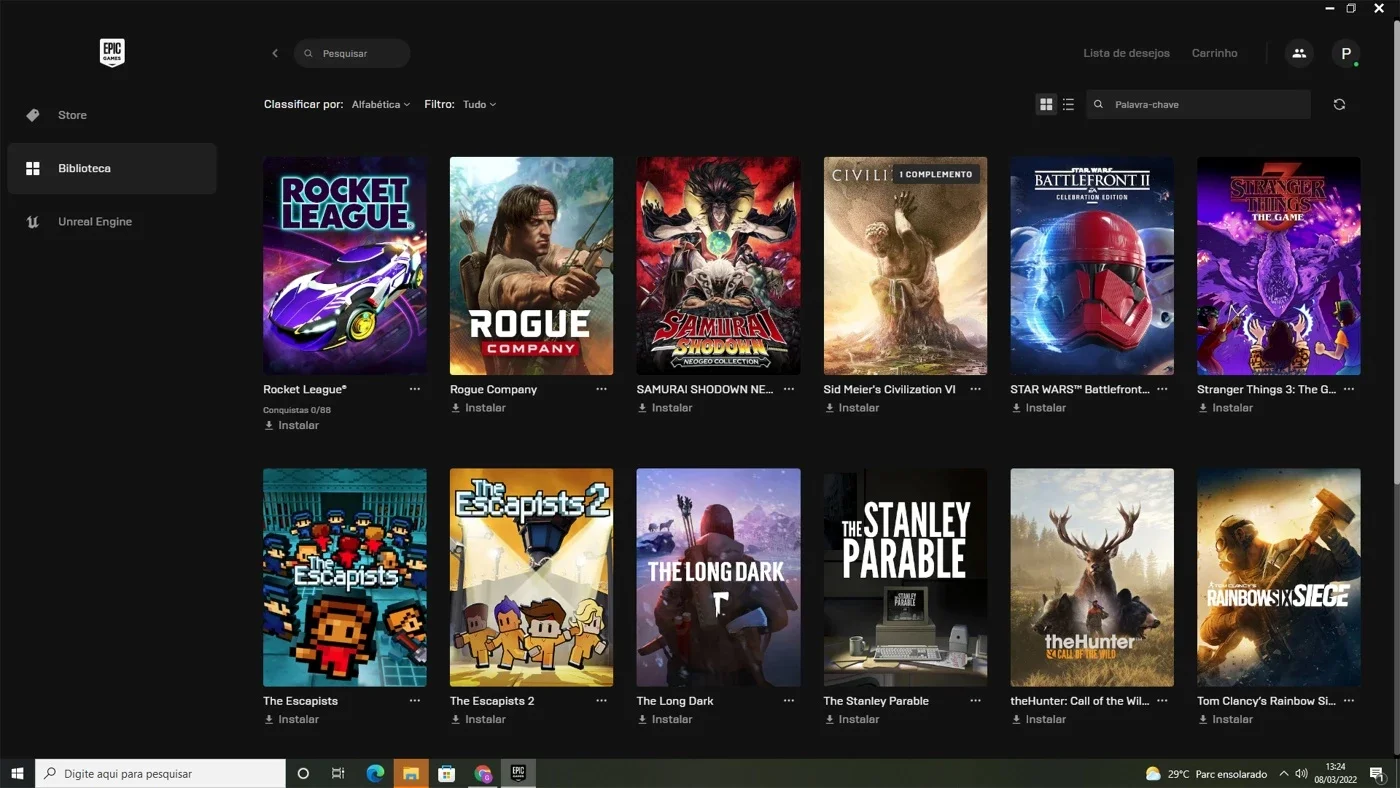Open more options for Sid Meier's Civilization VI
The width and height of the screenshot is (1400, 788).
(975, 389)
